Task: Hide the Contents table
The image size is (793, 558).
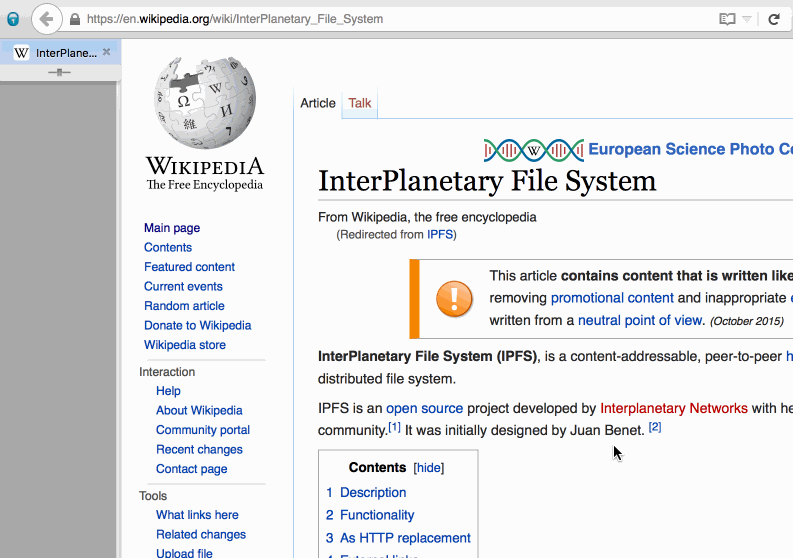Action: tap(429, 468)
